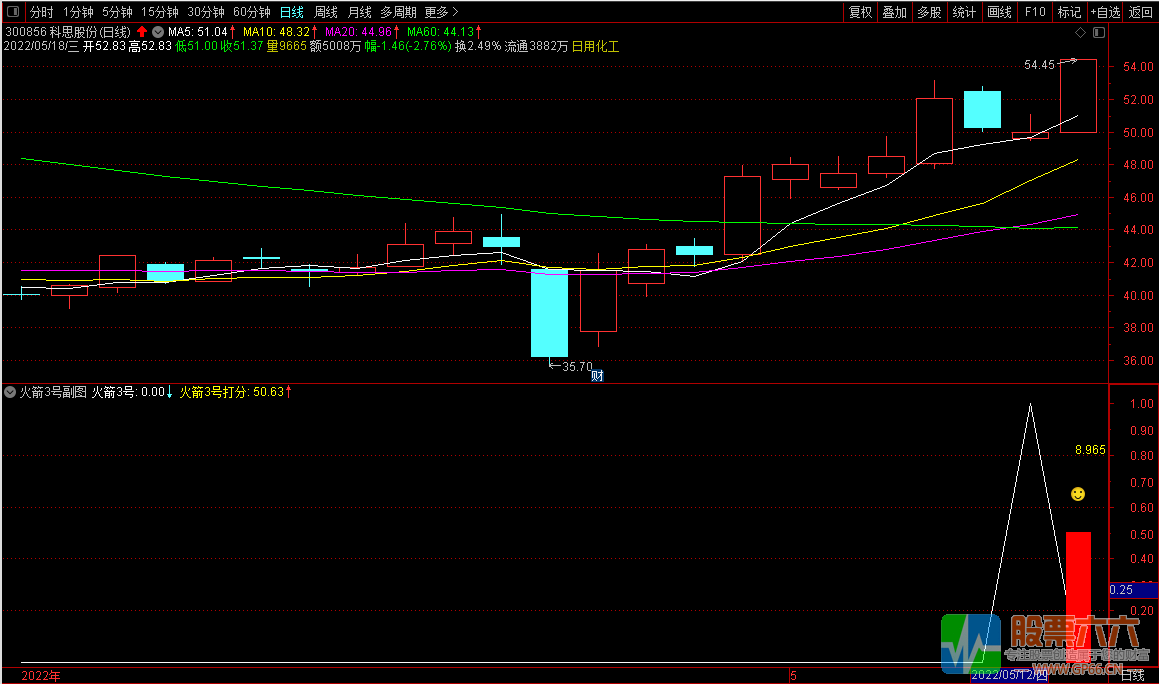This screenshot has height=684, width=1159.
Task: Open the 多股 multi-stock view
Action: pos(929,12)
